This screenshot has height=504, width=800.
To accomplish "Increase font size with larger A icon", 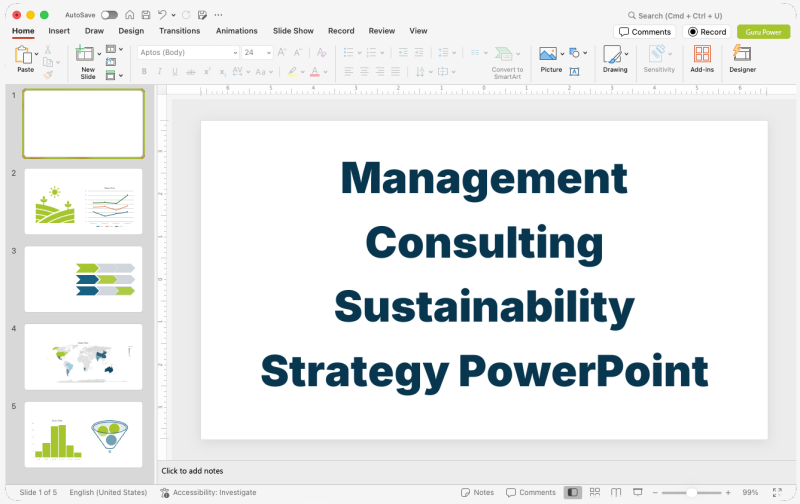I will click(x=282, y=52).
